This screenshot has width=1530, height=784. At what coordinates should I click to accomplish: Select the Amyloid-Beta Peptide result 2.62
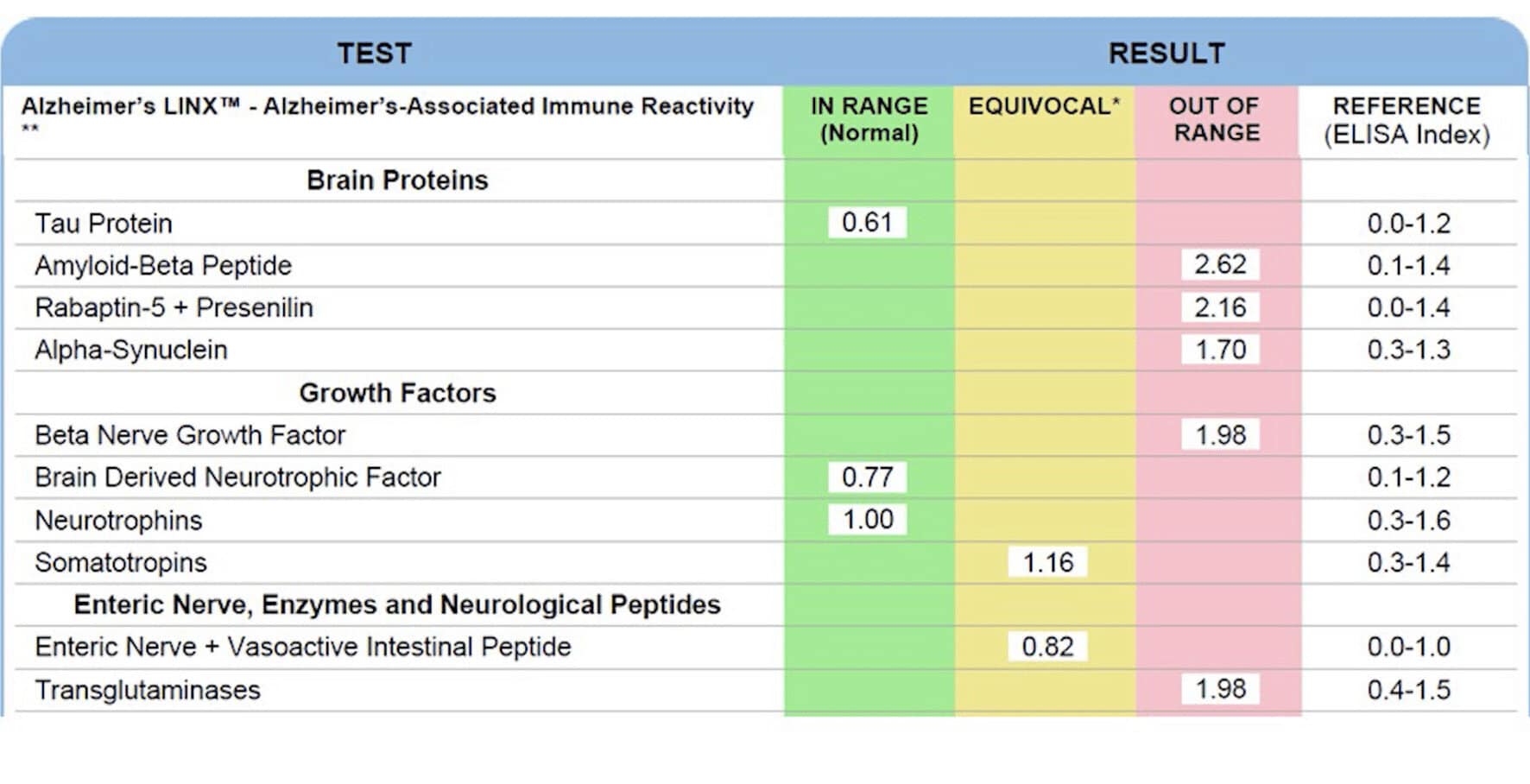[x=1219, y=264]
